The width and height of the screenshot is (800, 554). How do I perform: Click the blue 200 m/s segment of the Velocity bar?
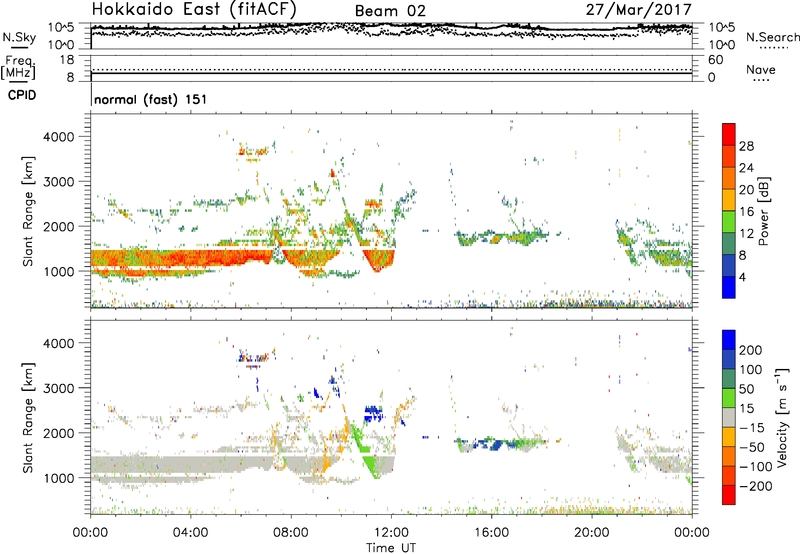click(x=729, y=340)
